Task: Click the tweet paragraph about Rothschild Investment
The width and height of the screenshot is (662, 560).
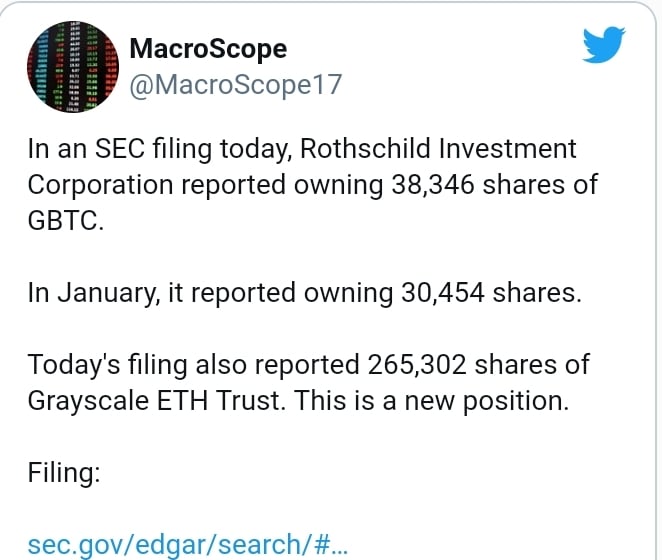Action: pyautogui.click(x=300, y=185)
